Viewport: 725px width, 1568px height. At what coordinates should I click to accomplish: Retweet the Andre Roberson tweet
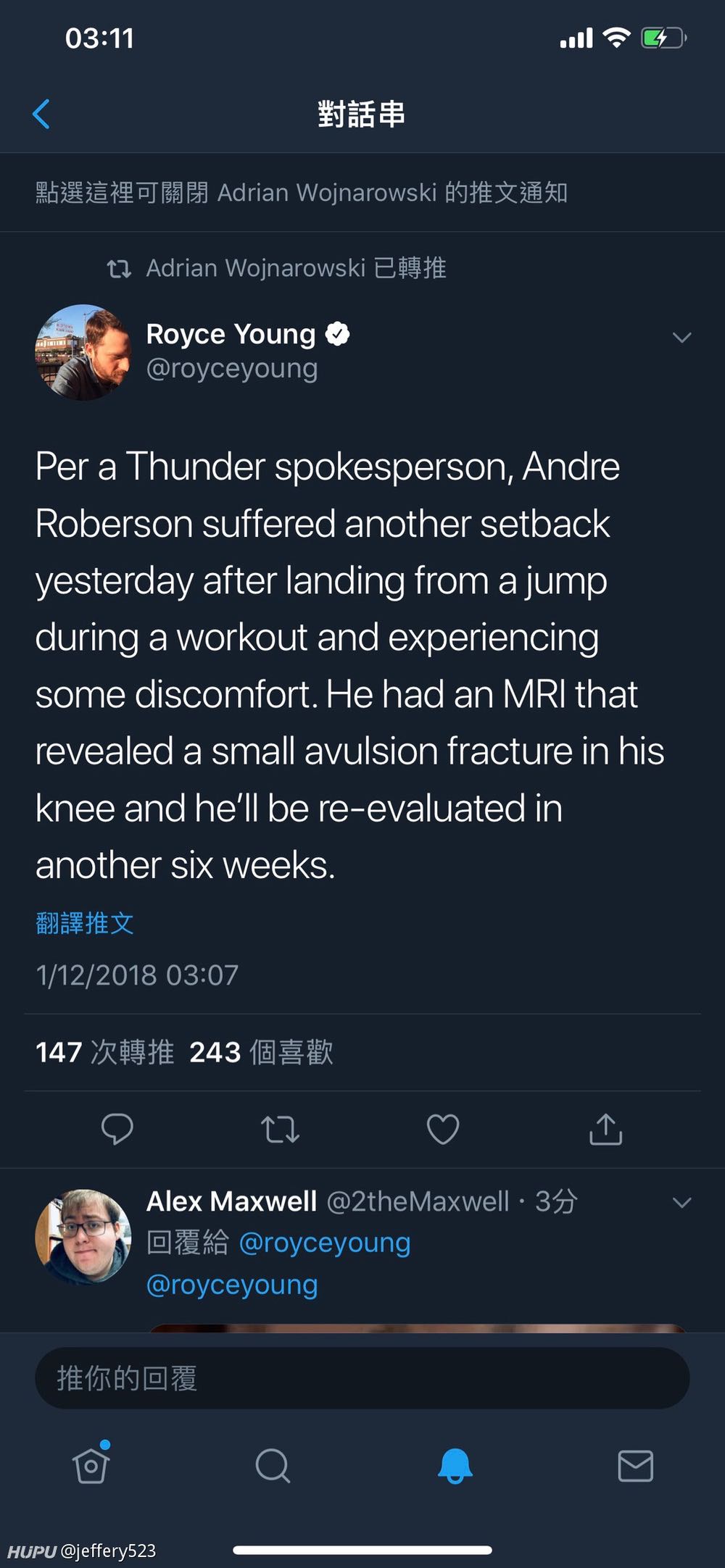tap(280, 1129)
